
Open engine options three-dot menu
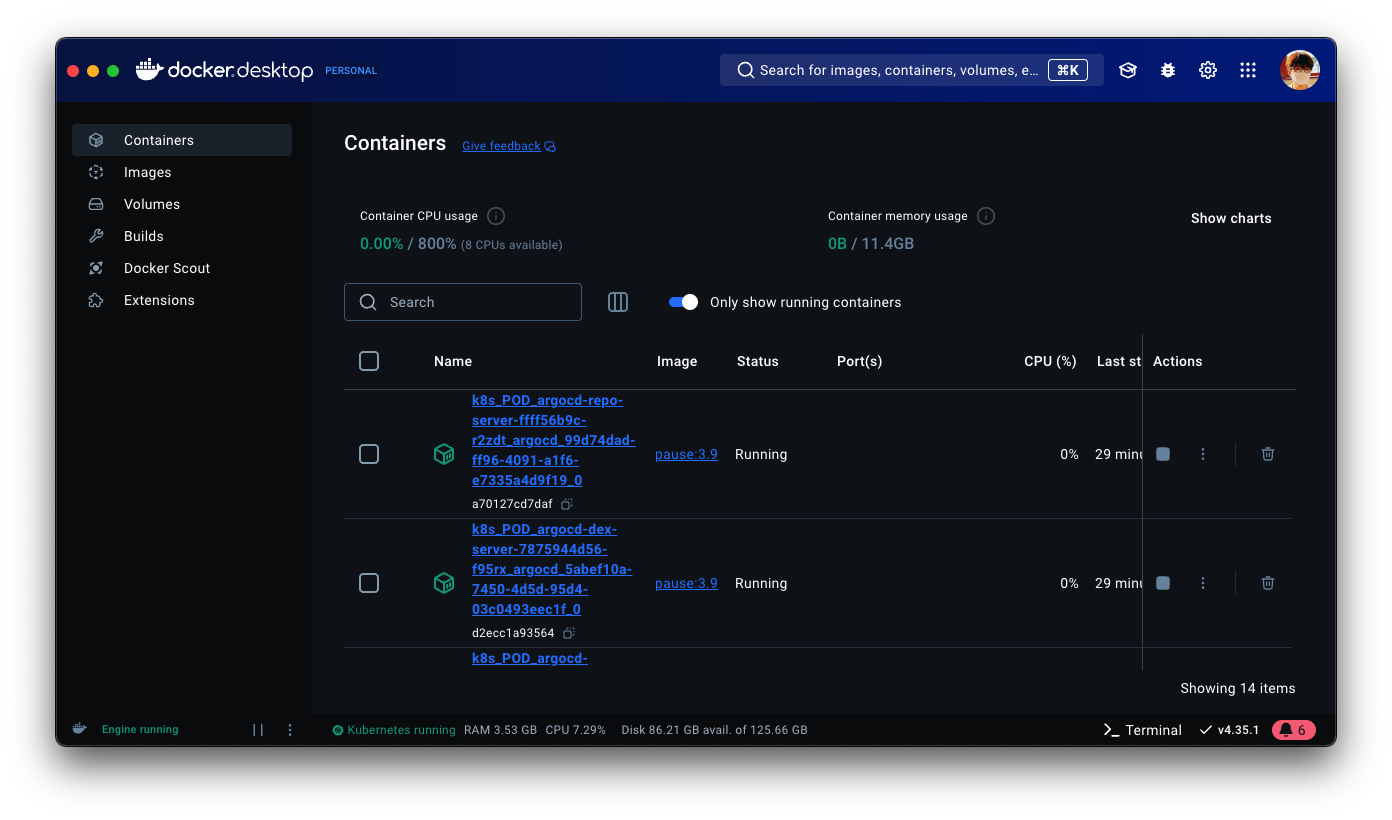(290, 730)
